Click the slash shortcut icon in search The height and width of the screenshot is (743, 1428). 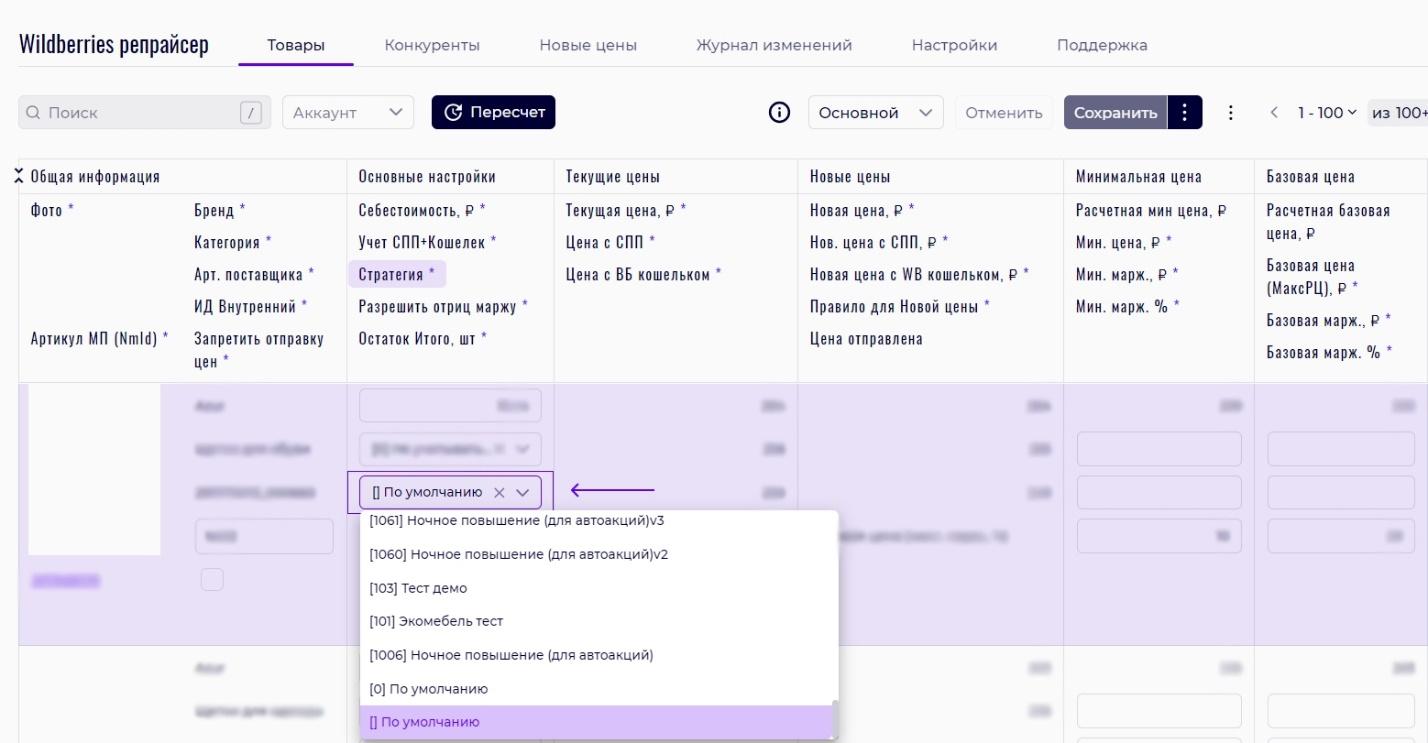tap(250, 113)
